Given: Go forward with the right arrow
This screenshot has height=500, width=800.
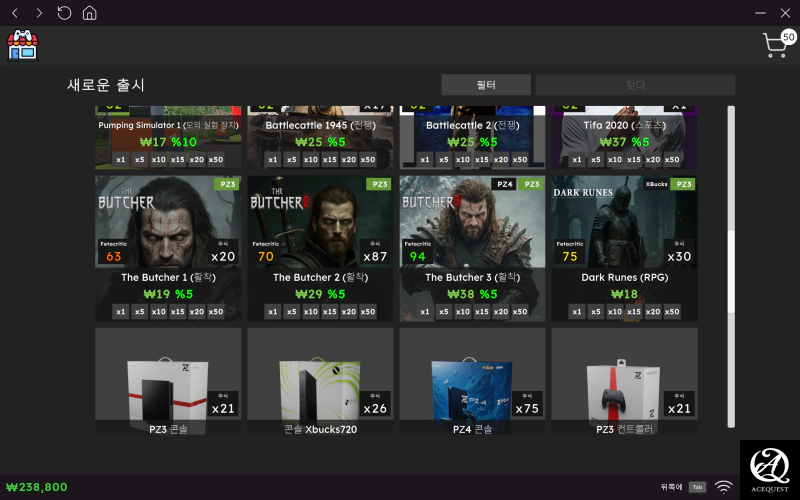Looking at the screenshot, I should pos(39,13).
